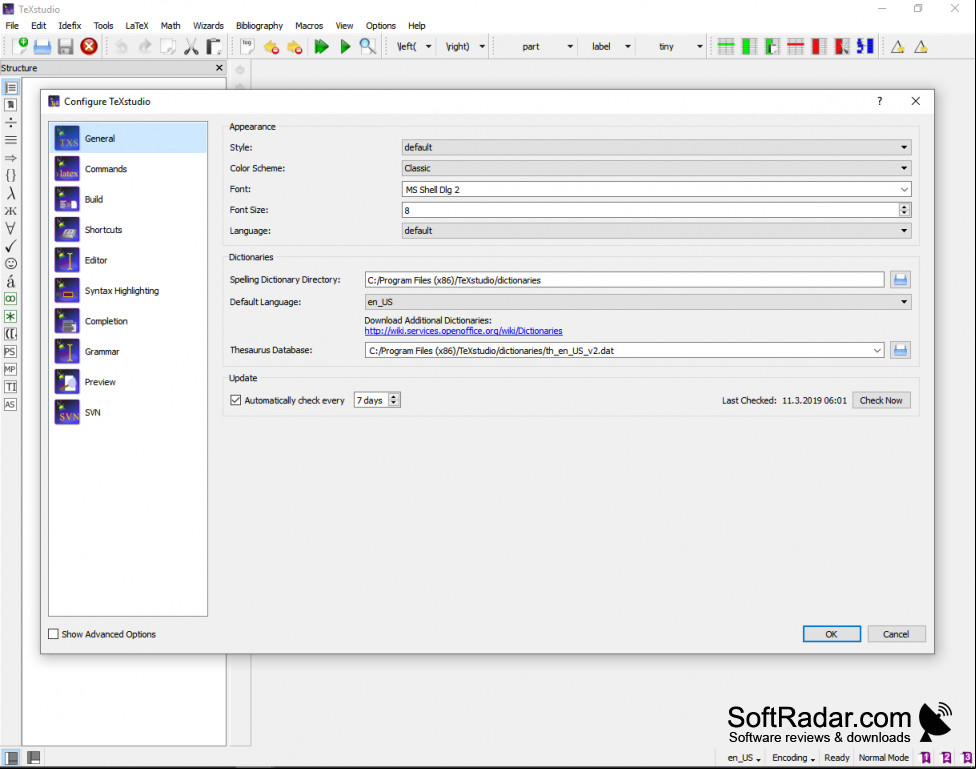Open the part sectioning dropdown
The height and width of the screenshot is (769, 976).
570,47
